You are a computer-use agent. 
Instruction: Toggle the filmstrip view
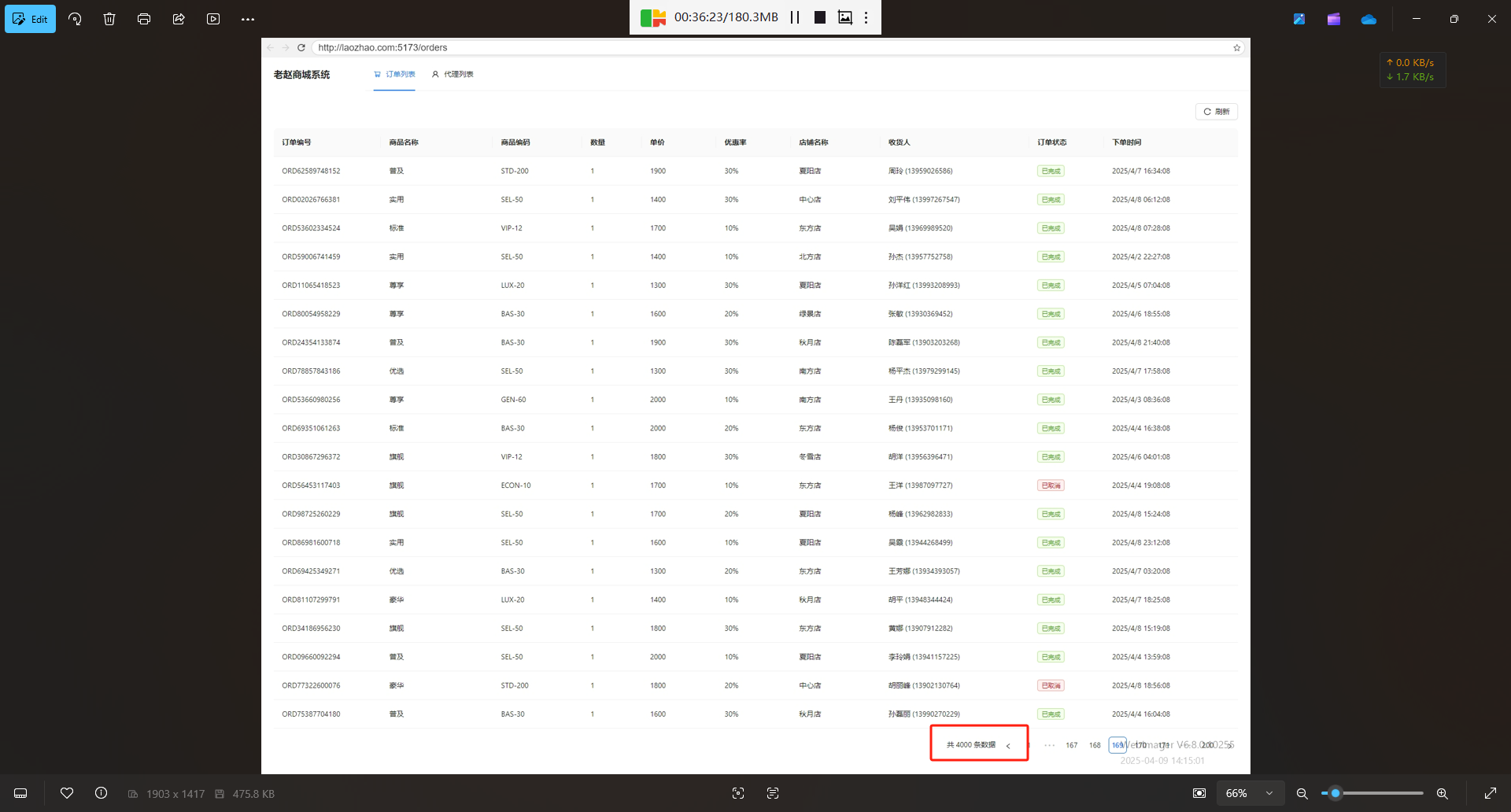point(21,793)
